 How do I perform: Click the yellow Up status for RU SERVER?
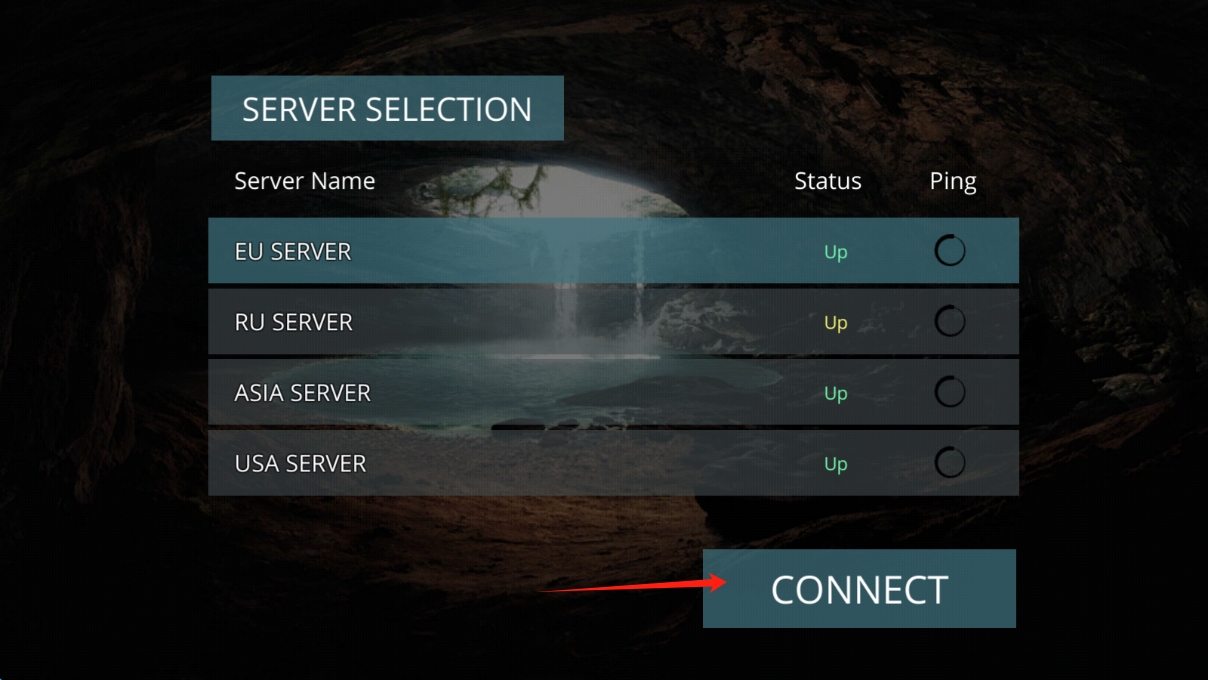836,323
